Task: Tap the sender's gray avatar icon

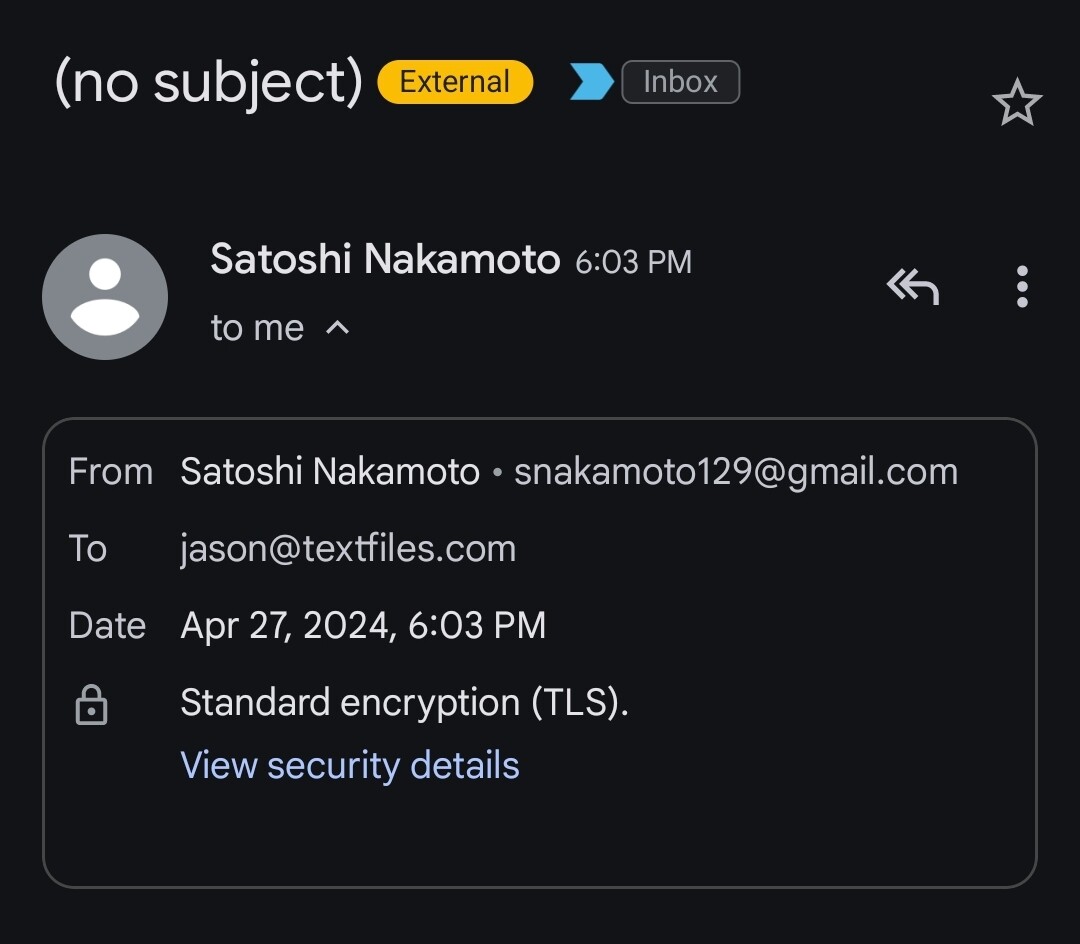Action: (105, 297)
